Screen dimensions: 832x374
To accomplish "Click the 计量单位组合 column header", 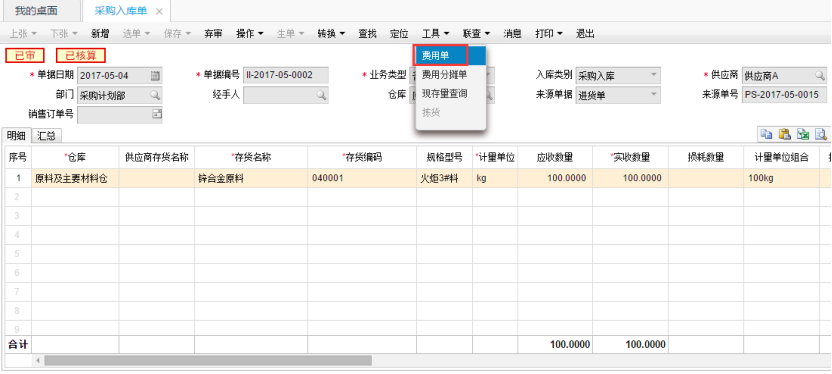I will 782,157.
